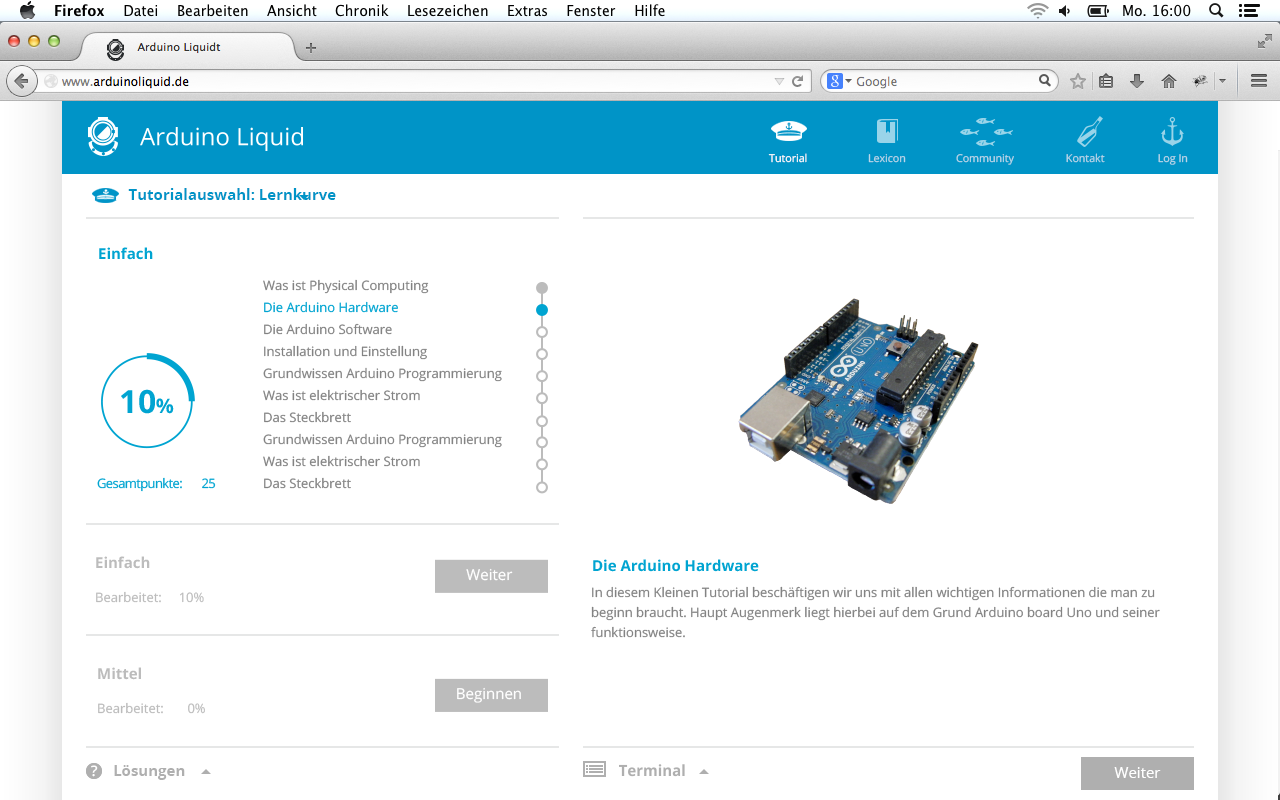Open the Ansicht menu
1280x800 pixels.
[292, 11]
